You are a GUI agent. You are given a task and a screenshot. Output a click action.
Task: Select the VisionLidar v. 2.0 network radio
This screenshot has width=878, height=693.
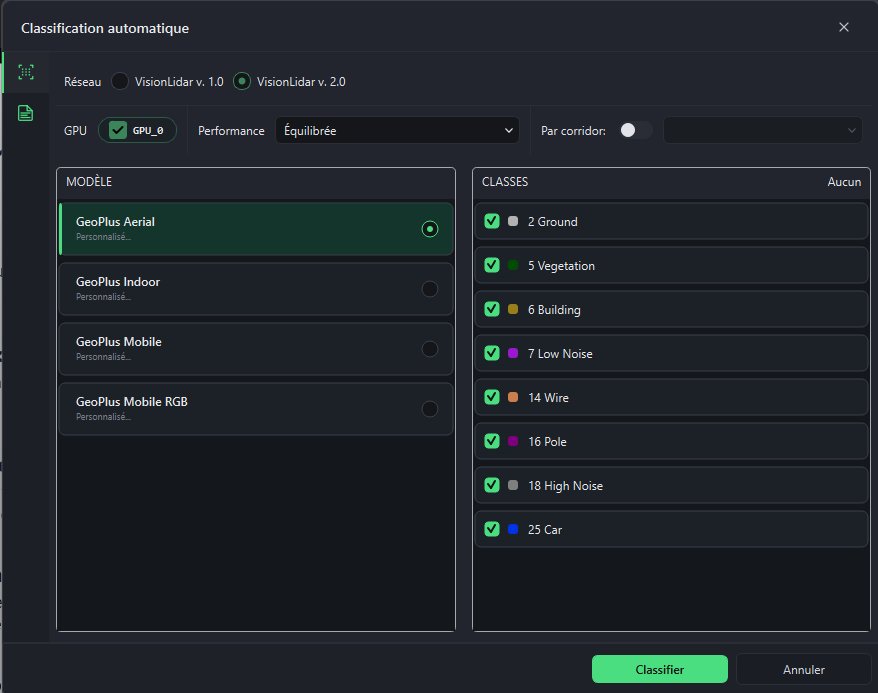(241, 81)
